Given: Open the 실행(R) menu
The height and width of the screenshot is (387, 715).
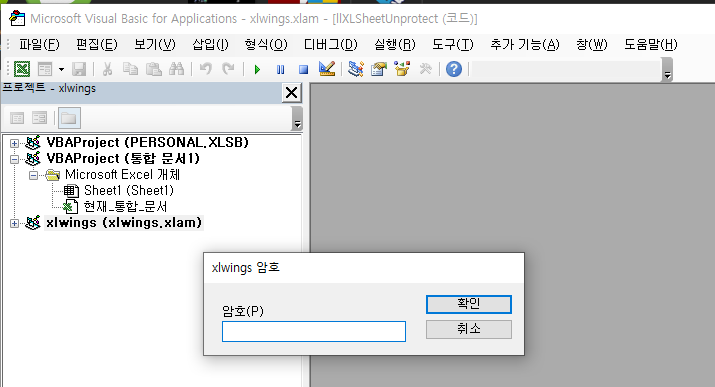Looking at the screenshot, I should click(x=394, y=45).
